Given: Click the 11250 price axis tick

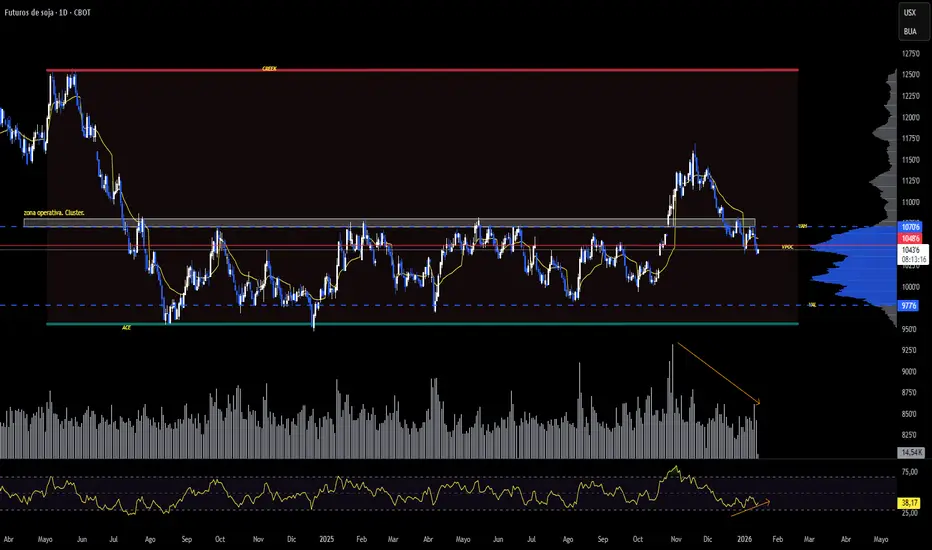Looking at the screenshot, I should click(x=910, y=181).
